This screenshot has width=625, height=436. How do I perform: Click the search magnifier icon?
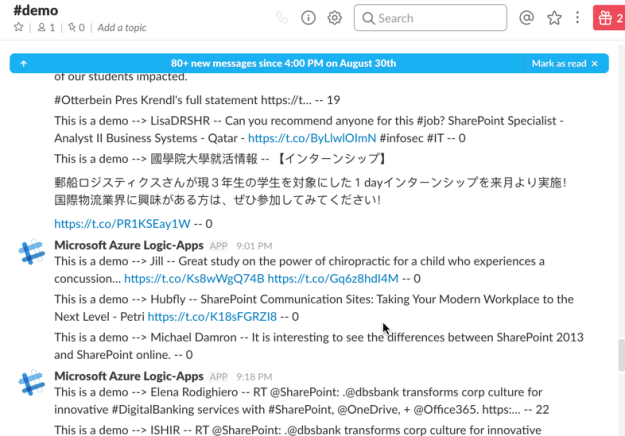click(368, 18)
